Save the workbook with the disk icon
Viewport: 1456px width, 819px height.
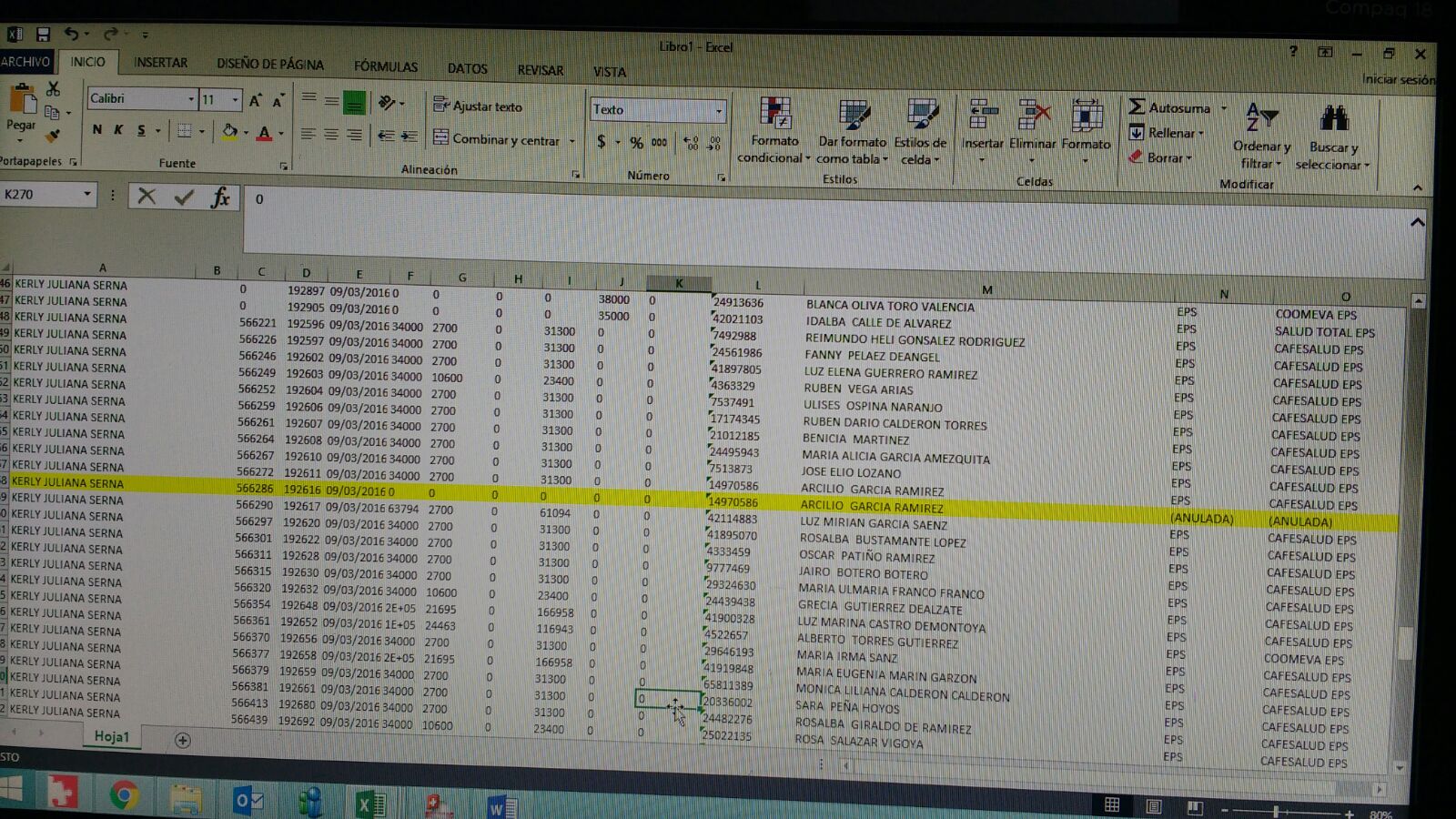pos(43,35)
